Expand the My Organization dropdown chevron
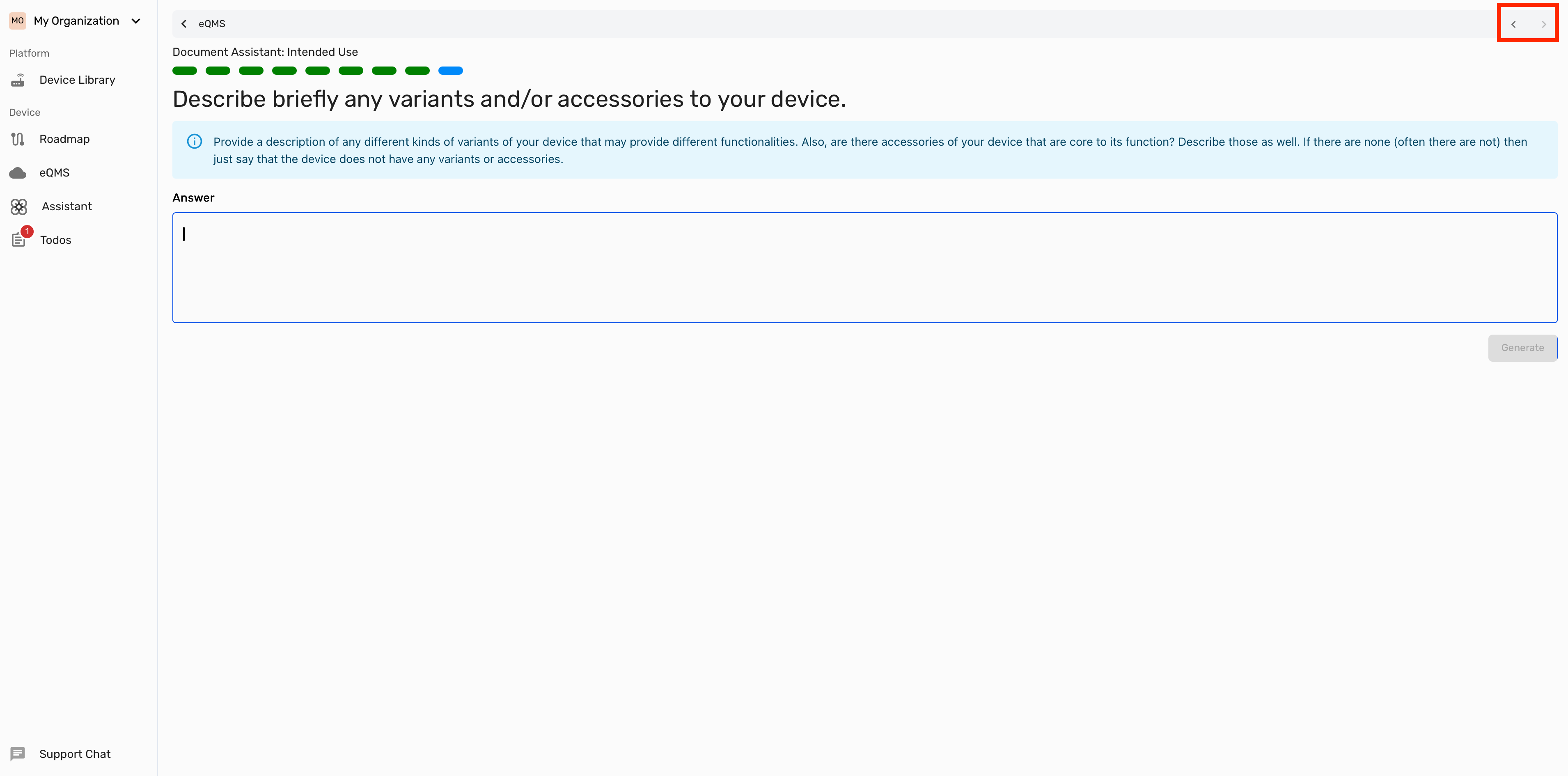 coord(136,21)
